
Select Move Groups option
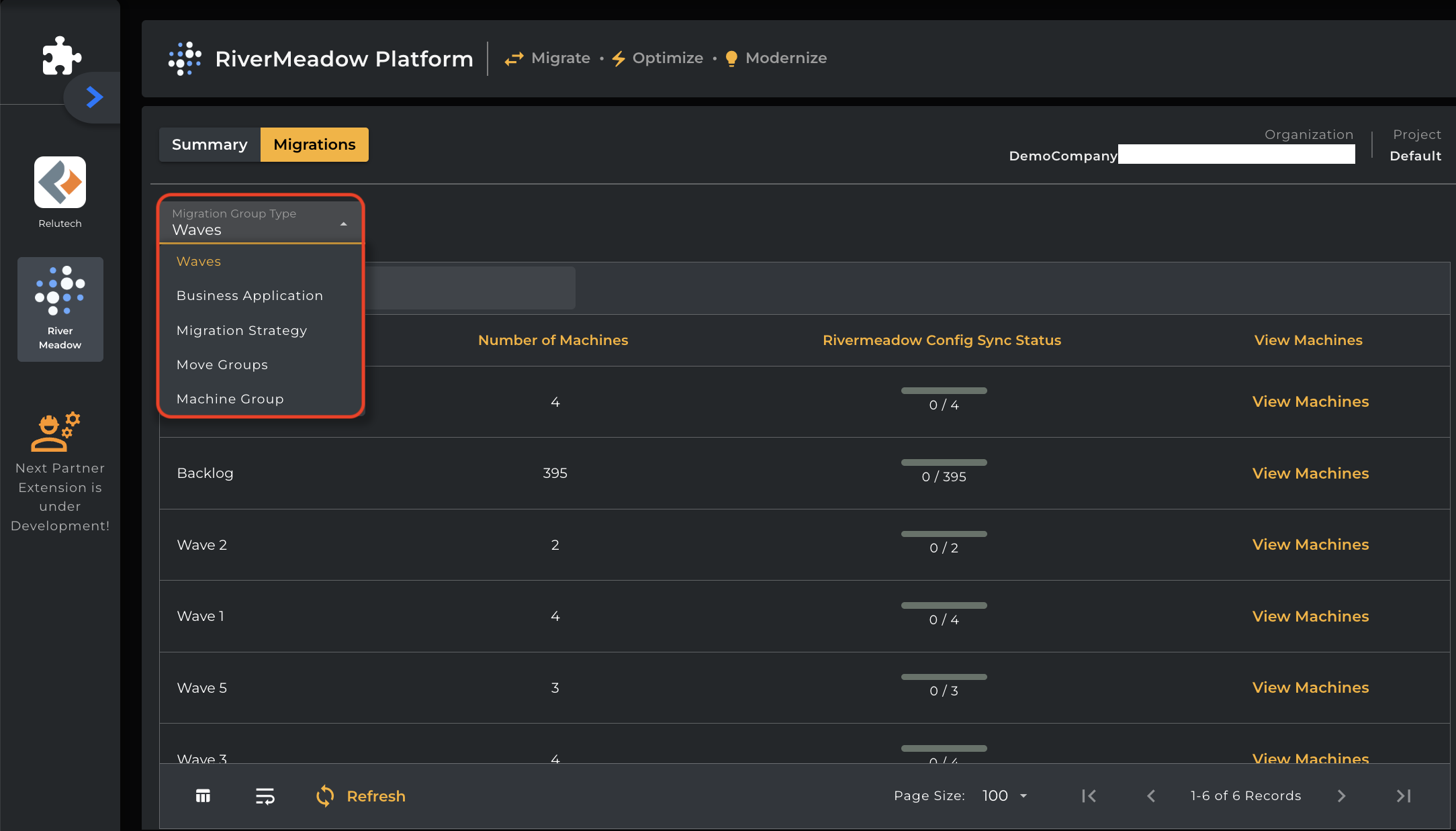coord(222,365)
